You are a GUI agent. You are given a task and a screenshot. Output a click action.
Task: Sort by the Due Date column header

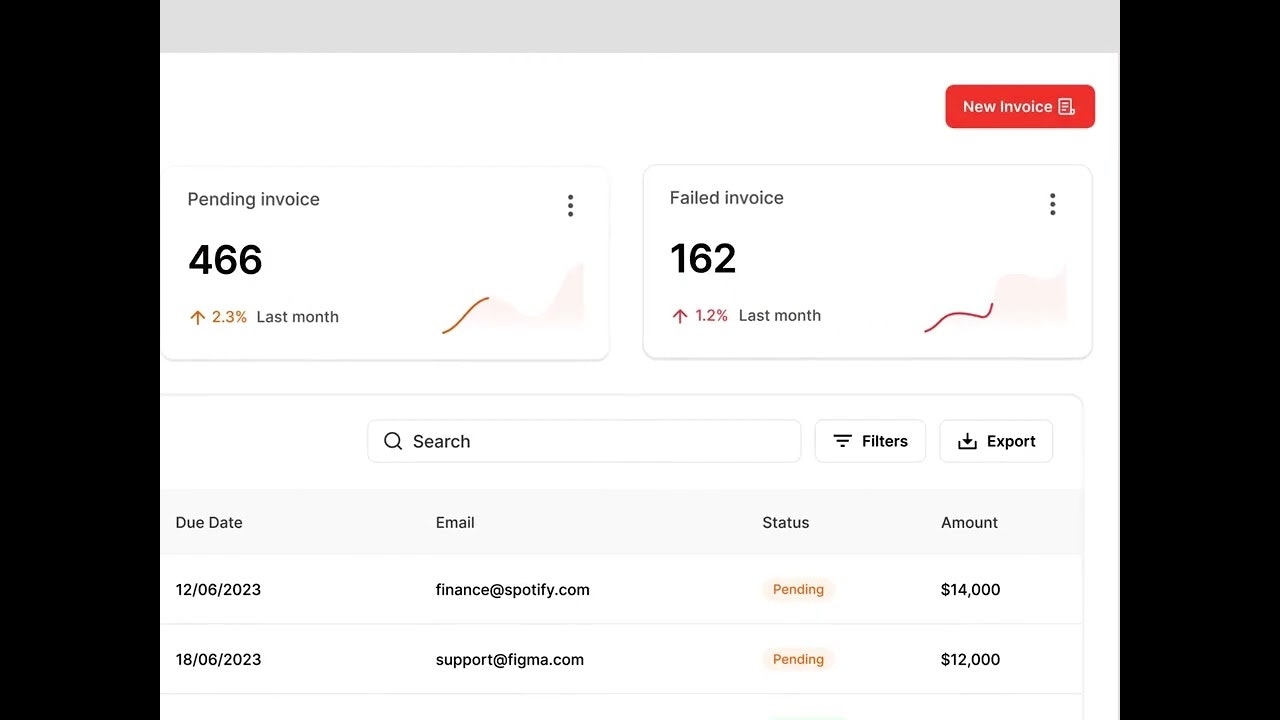coord(209,522)
